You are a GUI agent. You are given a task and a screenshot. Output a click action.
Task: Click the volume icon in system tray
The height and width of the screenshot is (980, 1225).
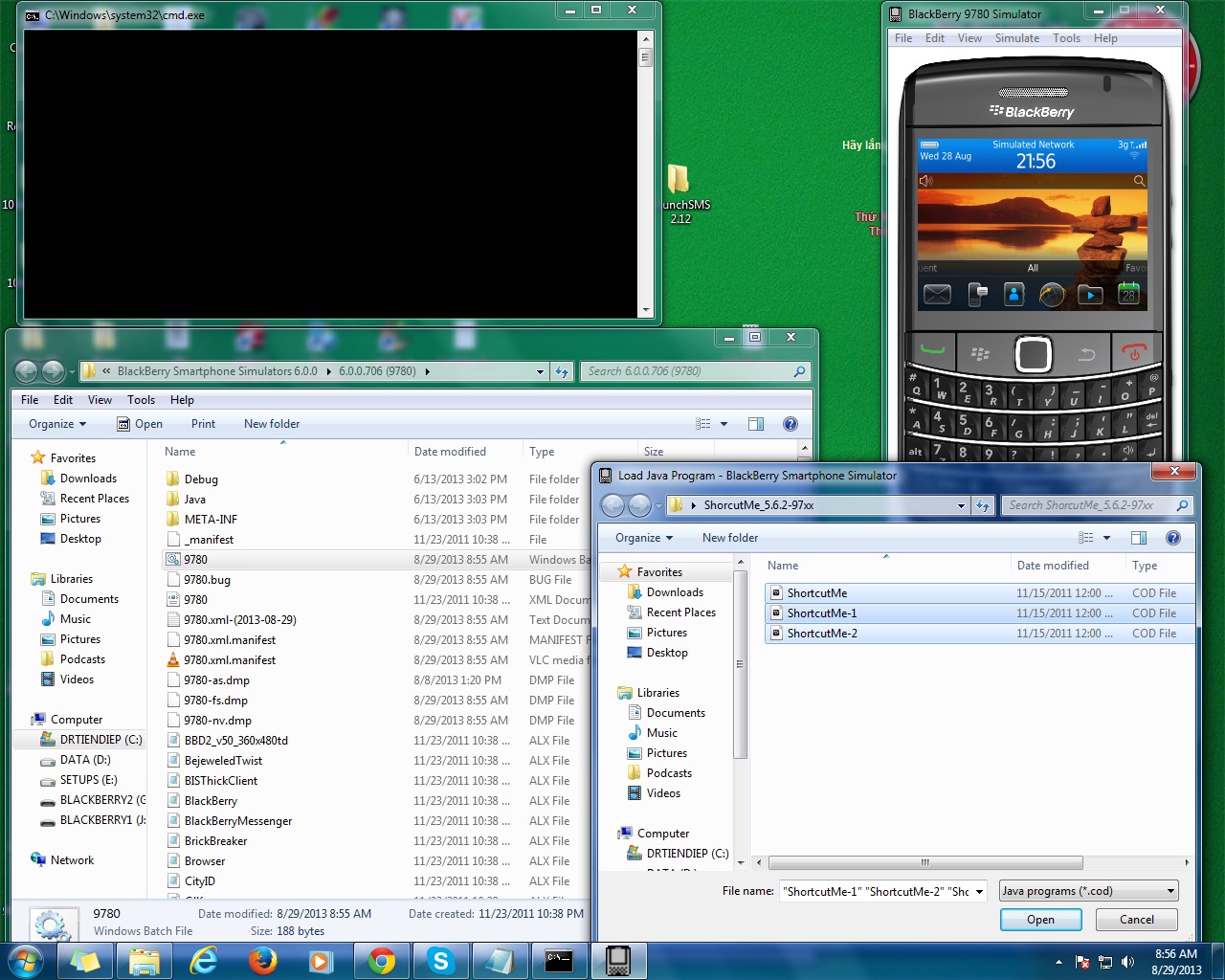click(1127, 962)
